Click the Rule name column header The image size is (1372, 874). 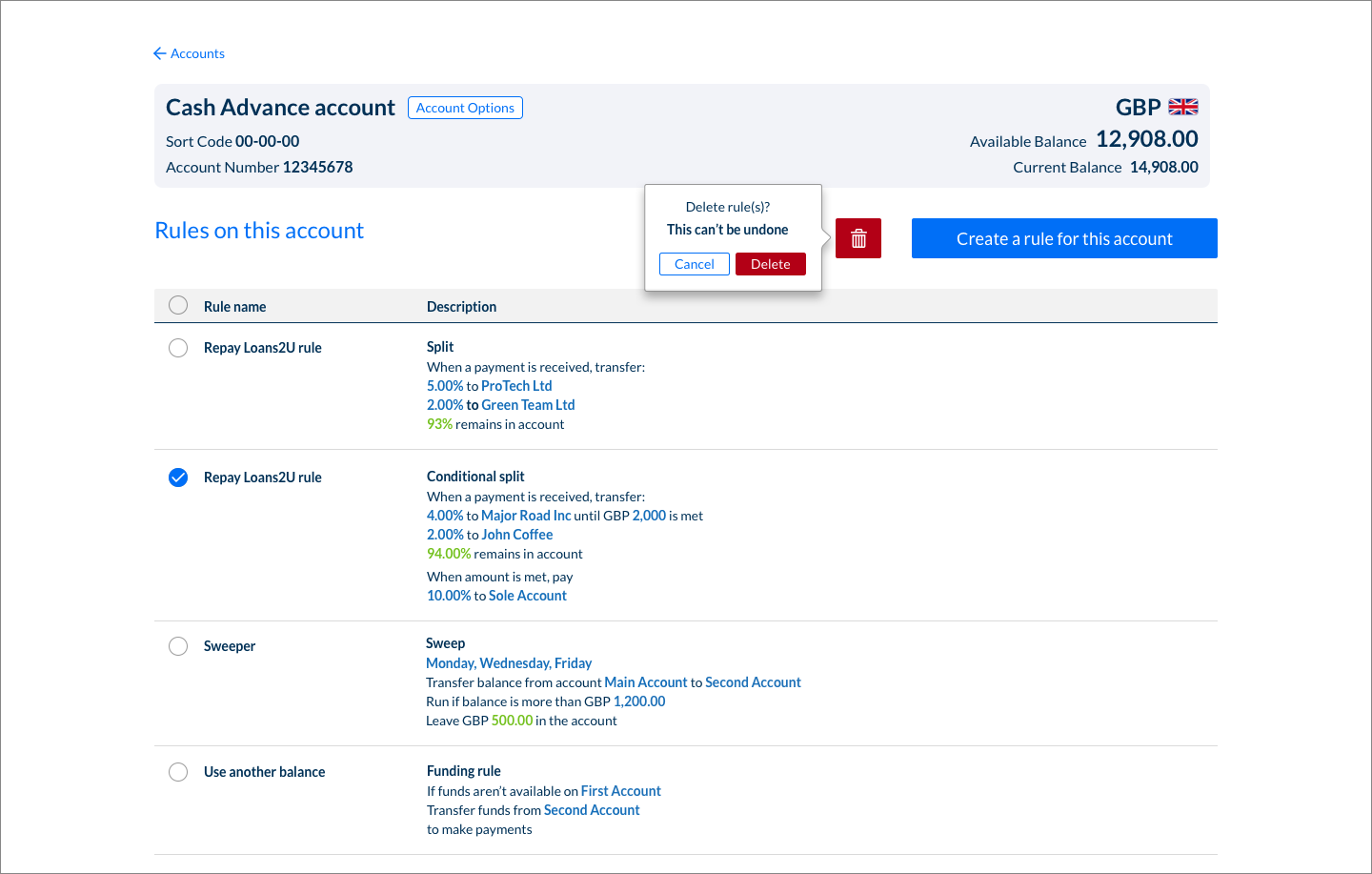pos(234,307)
